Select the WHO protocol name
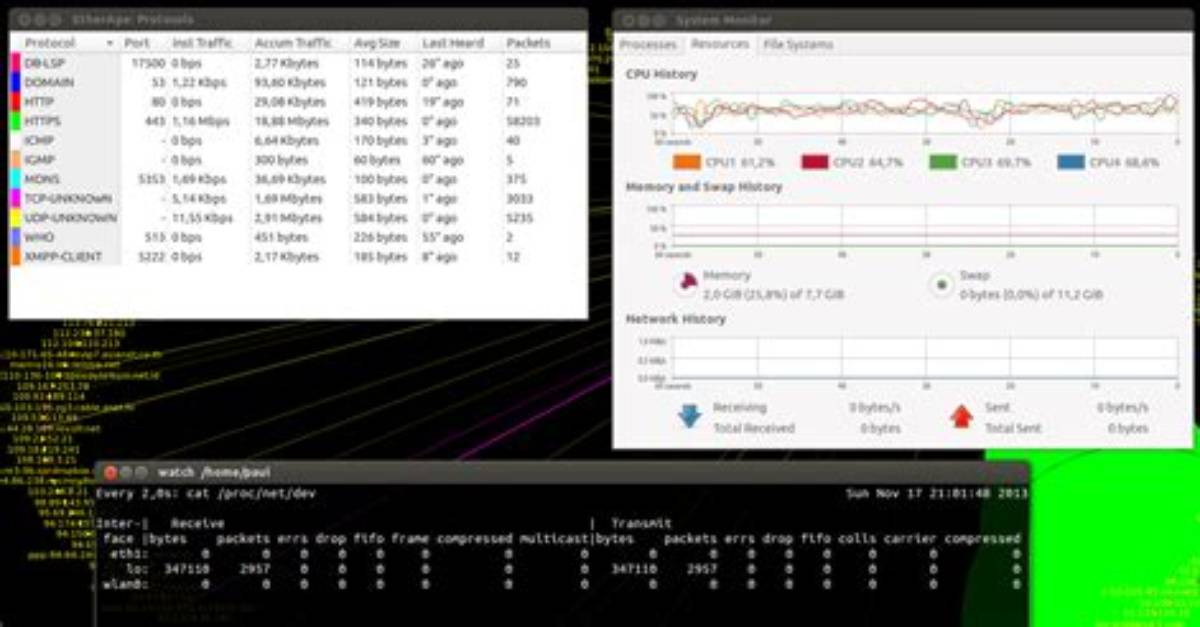The width and height of the screenshot is (1200, 627). click(38, 238)
